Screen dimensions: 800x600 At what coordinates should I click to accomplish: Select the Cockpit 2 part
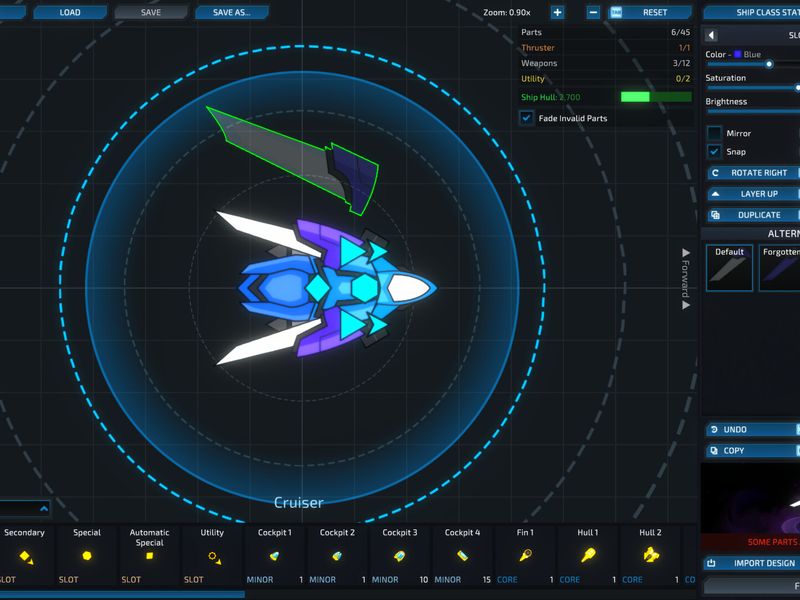coord(337,556)
